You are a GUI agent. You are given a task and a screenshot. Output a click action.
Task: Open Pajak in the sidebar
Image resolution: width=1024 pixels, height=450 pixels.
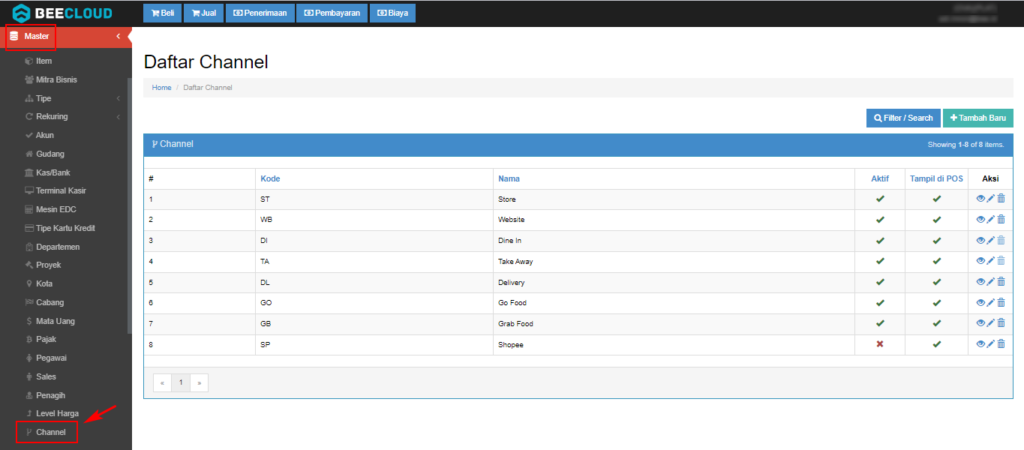41,340
